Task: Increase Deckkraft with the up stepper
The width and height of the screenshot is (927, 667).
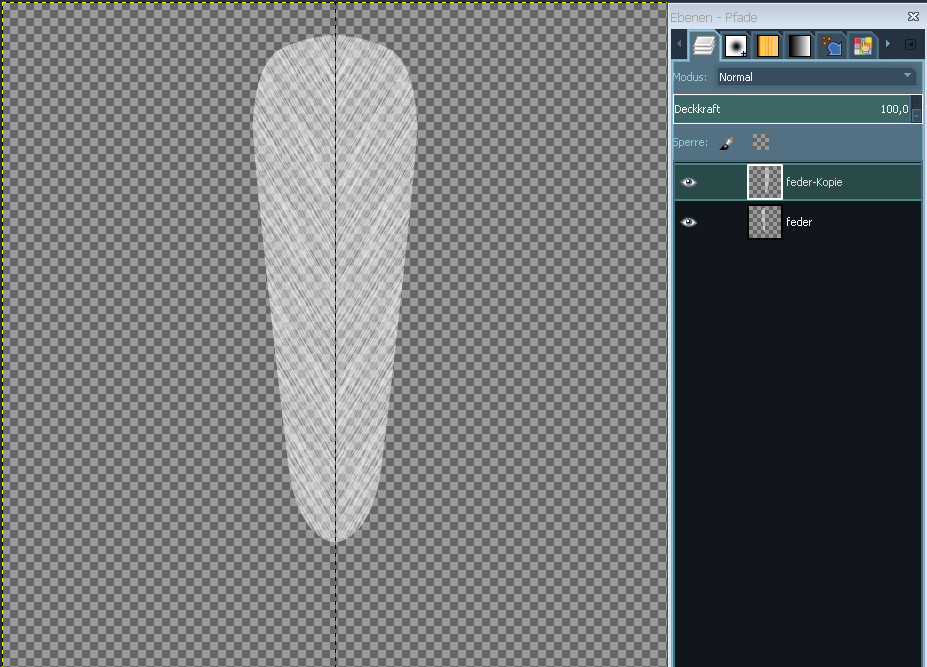Action: point(917,103)
